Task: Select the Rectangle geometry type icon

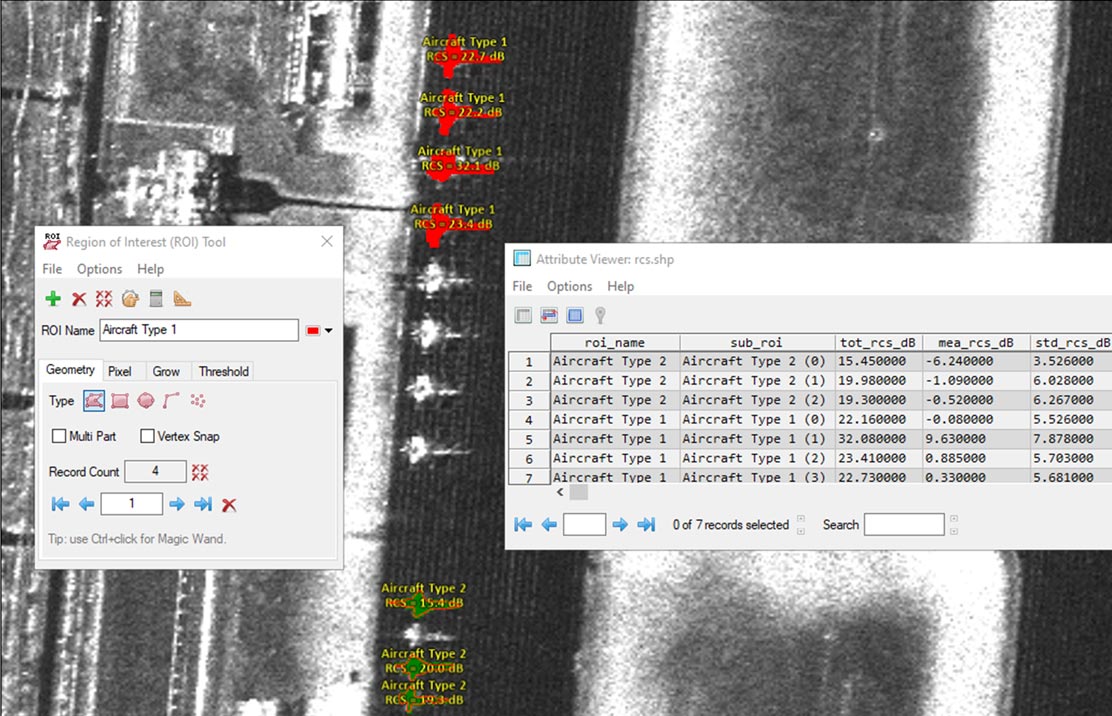Action: click(x=120, y=401)
